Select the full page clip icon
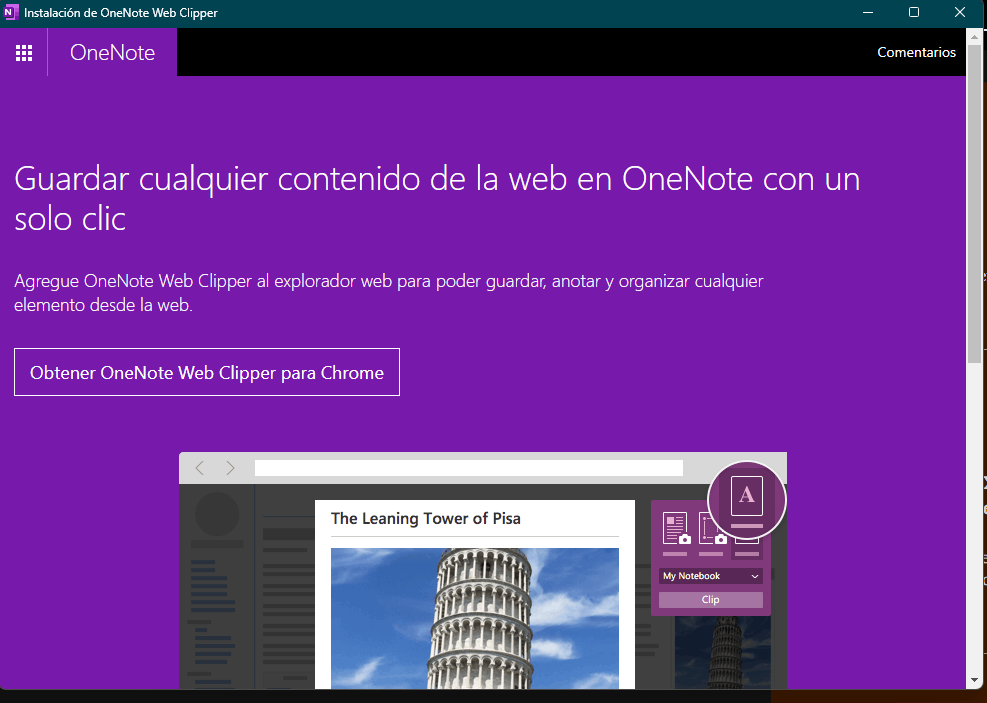This screenshot has width=987, height=703. (676, 529)
